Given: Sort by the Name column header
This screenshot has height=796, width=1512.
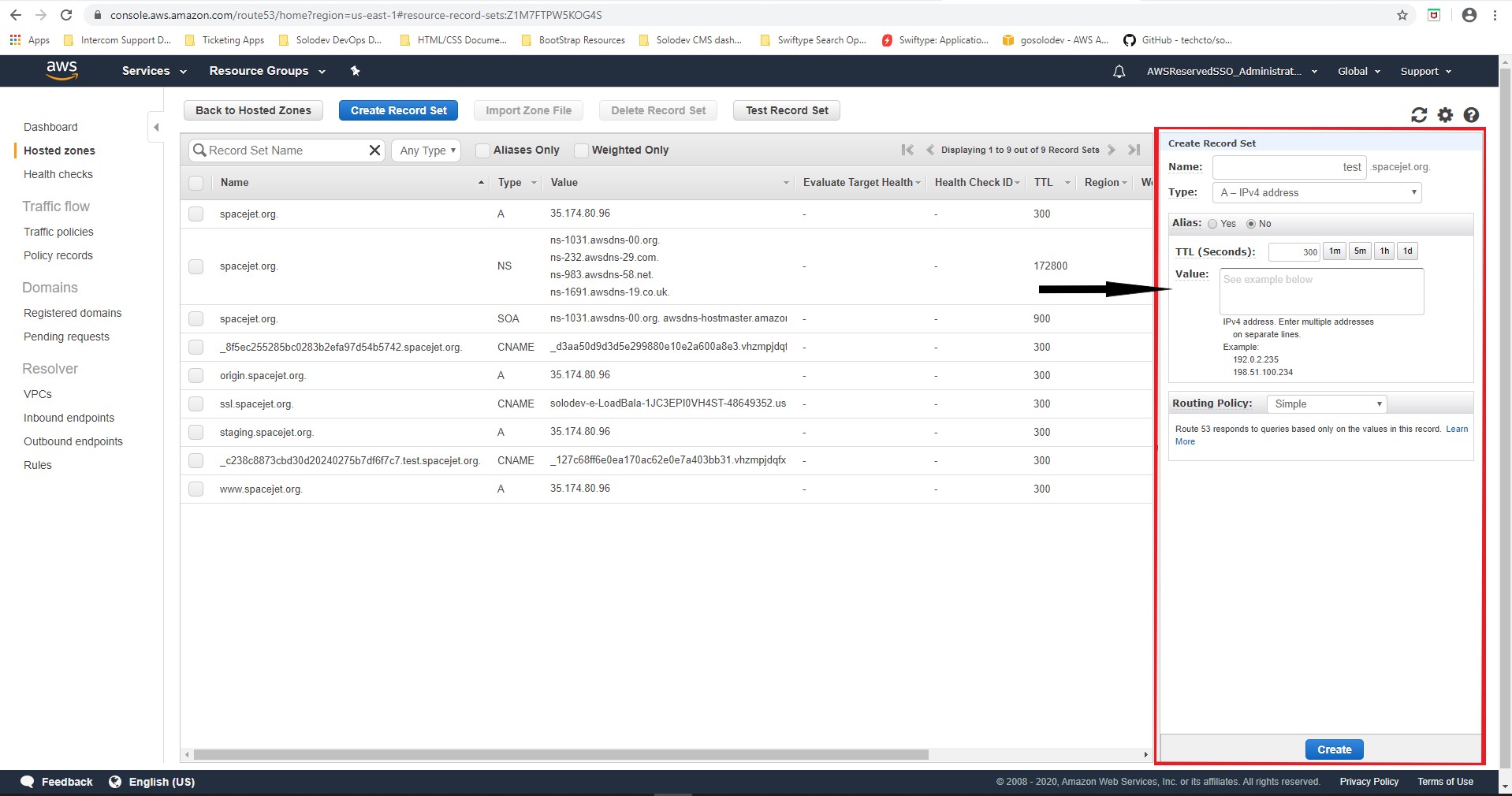Looking at the screenshot, I should click(235, 183).
